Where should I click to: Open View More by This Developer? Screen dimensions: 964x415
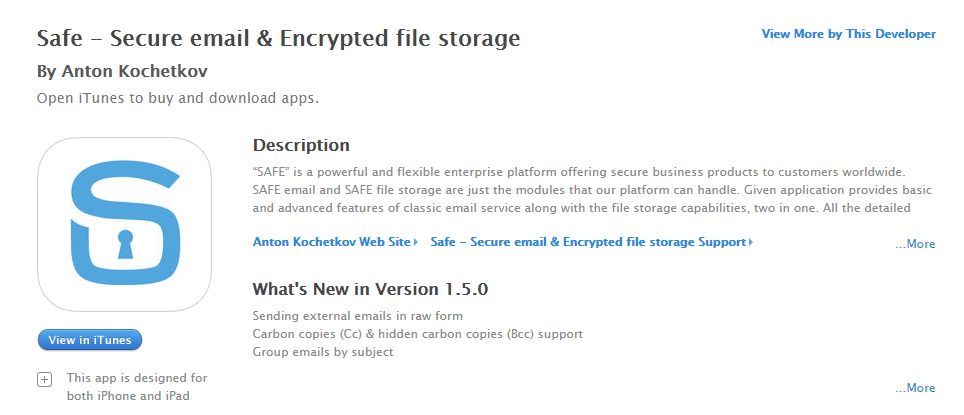pyautogui.click(x=848, y=34)
